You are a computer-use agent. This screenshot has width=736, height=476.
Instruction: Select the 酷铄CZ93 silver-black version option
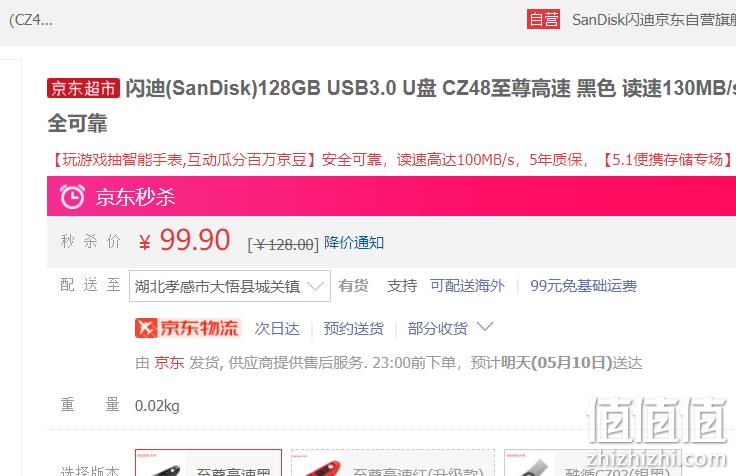591,463
